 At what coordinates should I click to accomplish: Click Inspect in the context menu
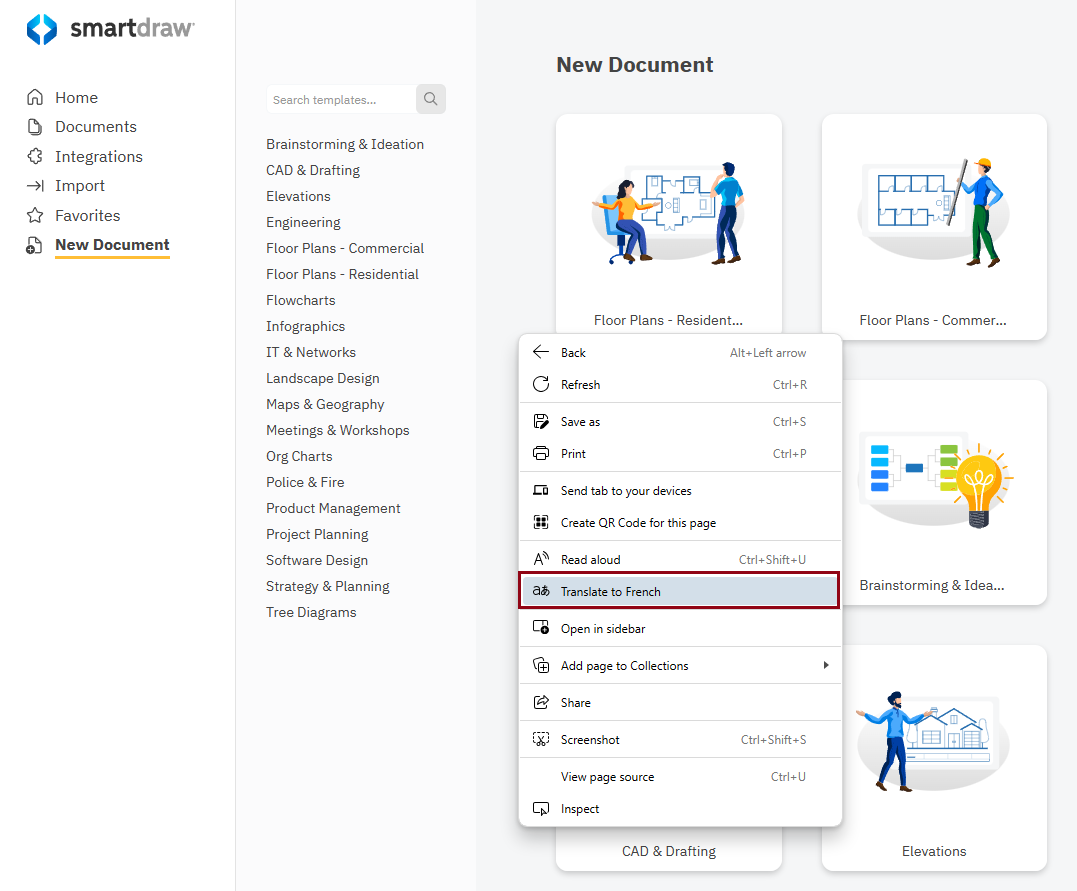(580, 809)
